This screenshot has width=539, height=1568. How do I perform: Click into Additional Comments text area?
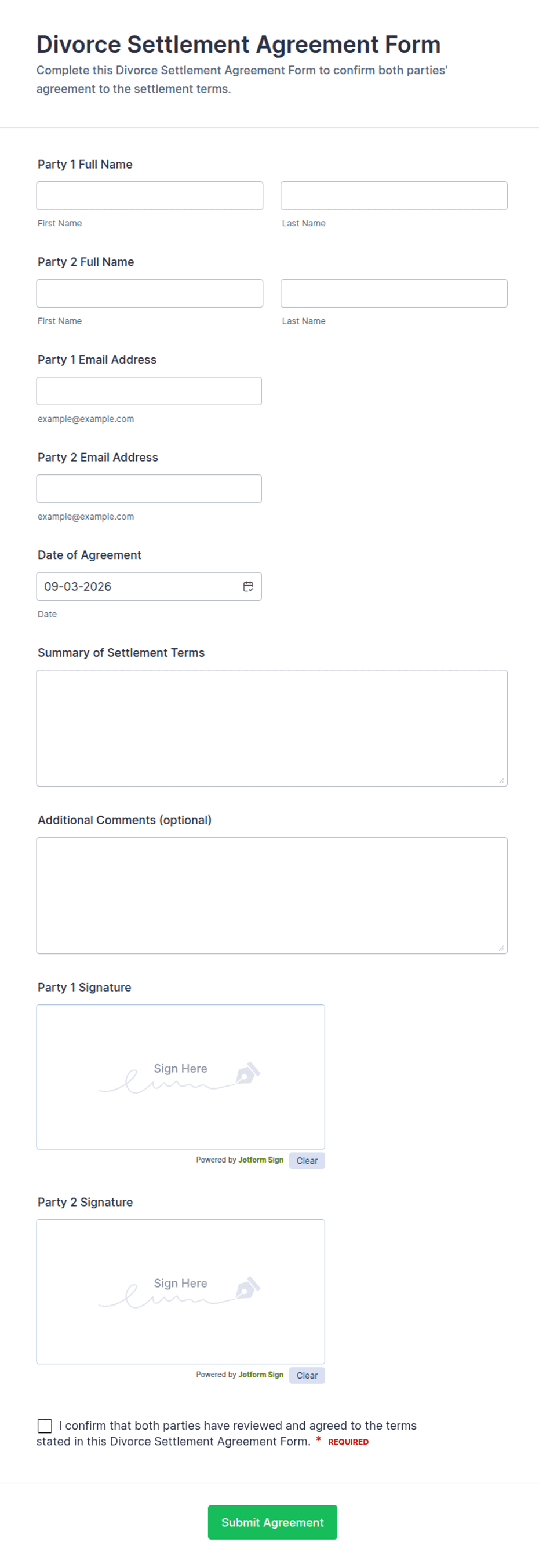tap(272, 896)
